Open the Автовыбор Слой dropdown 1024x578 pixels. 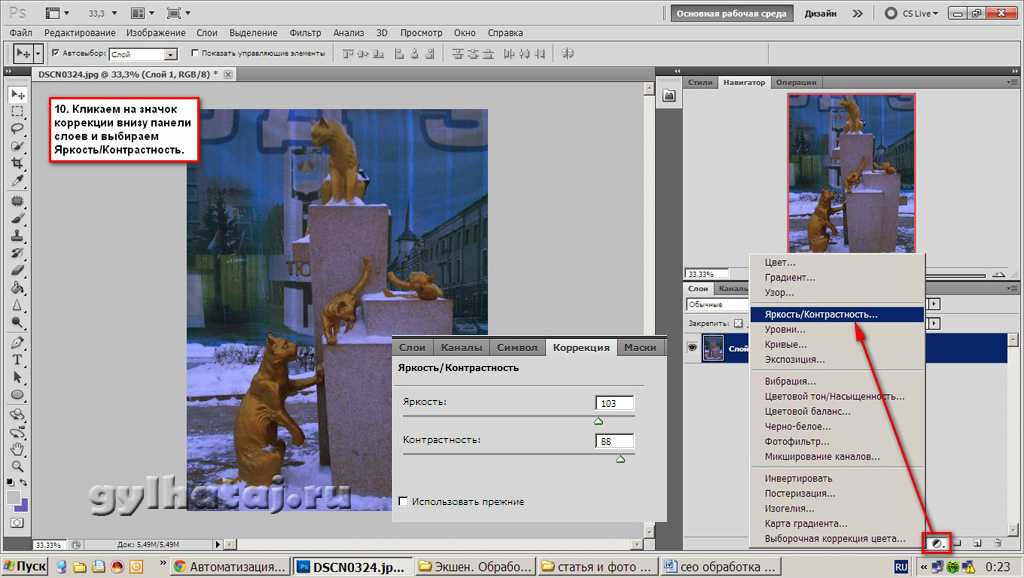[170, 54]
